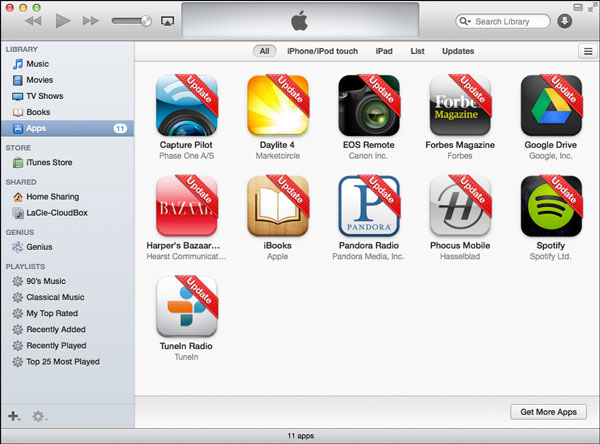The image size is (600, 444).
Task: Click the Apps badge showing 11
Action: click(120, 129)
